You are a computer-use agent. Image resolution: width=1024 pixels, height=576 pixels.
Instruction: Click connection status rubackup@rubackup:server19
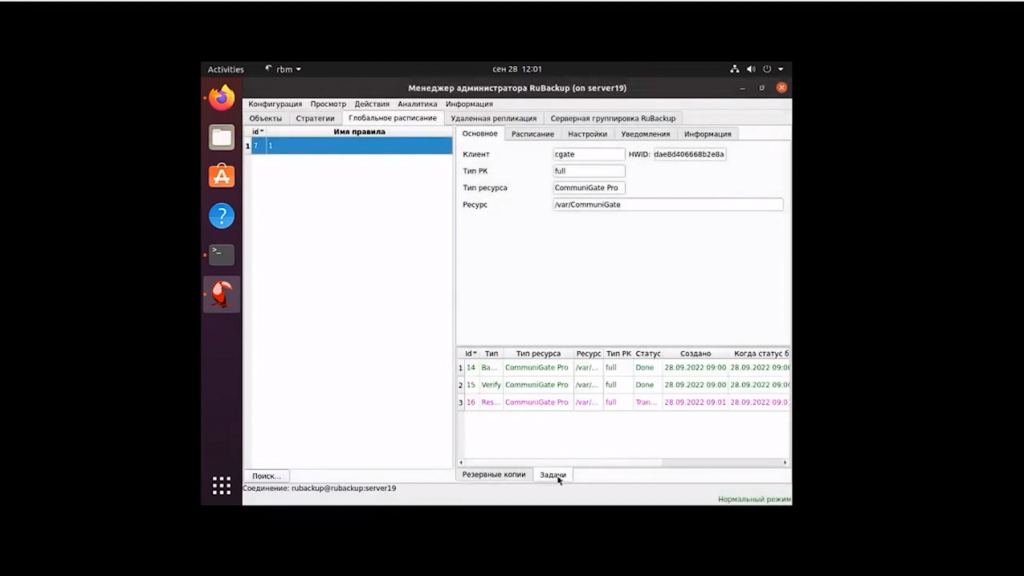(344, 488)
